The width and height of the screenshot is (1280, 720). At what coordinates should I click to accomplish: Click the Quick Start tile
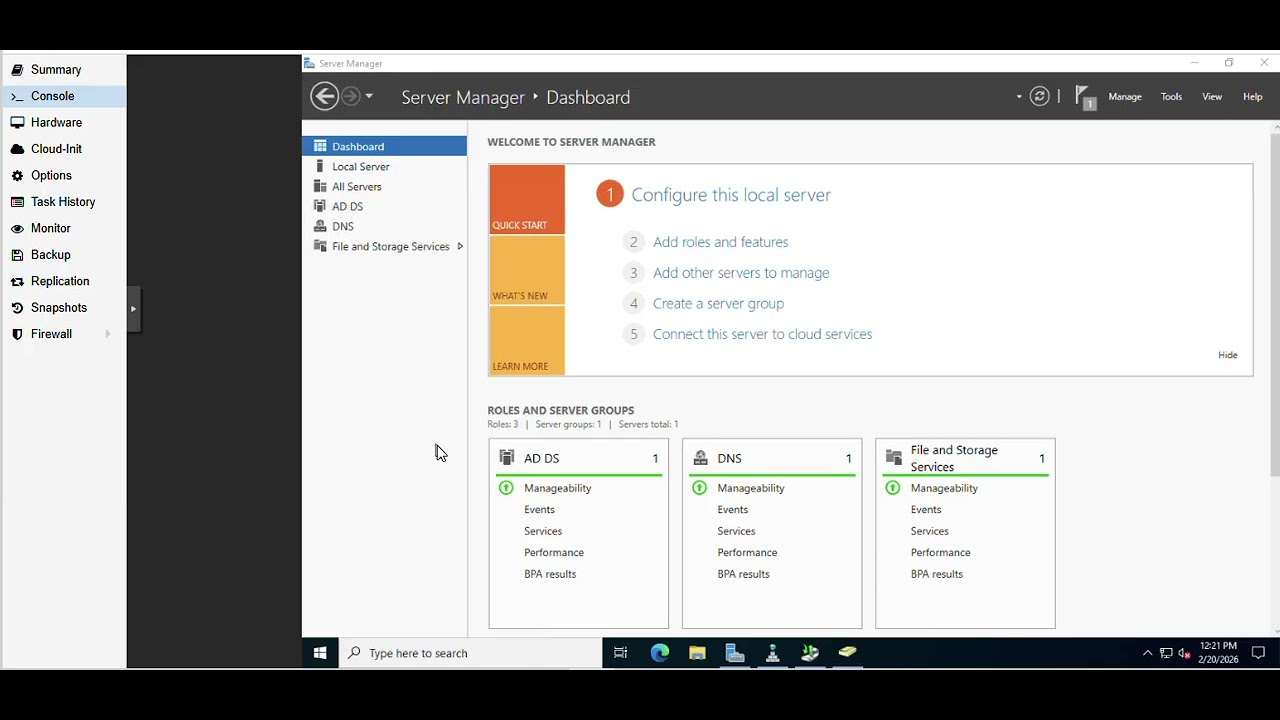click(x=527, y=200)
